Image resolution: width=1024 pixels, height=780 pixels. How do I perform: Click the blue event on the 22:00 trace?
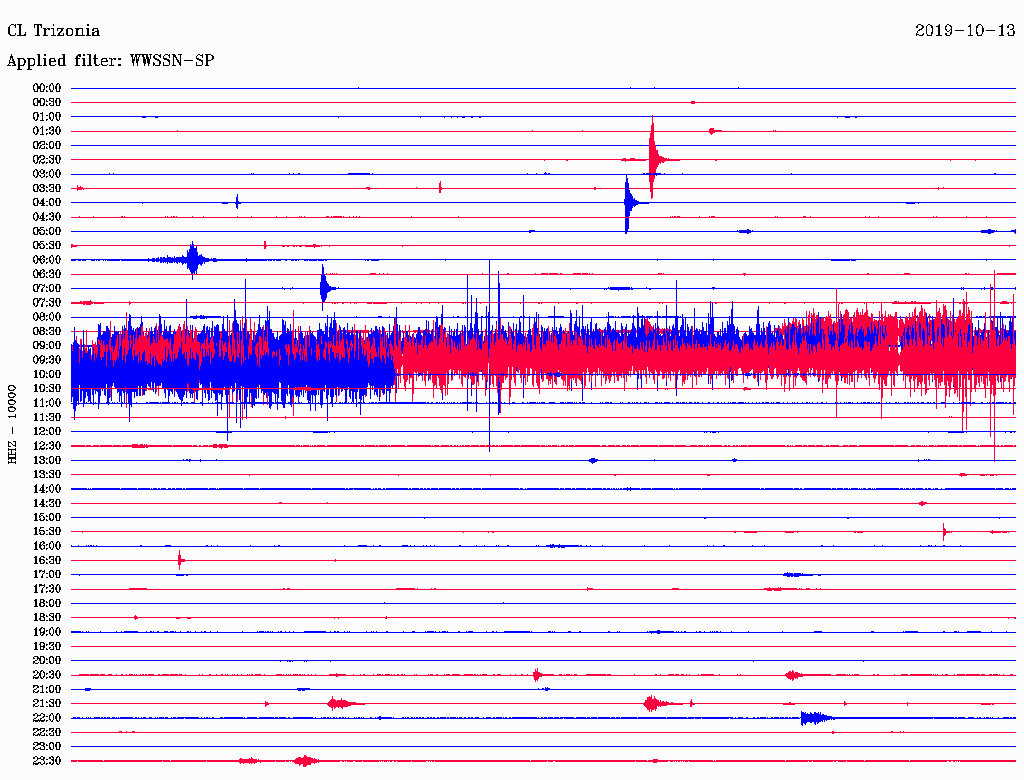point(815,717)
